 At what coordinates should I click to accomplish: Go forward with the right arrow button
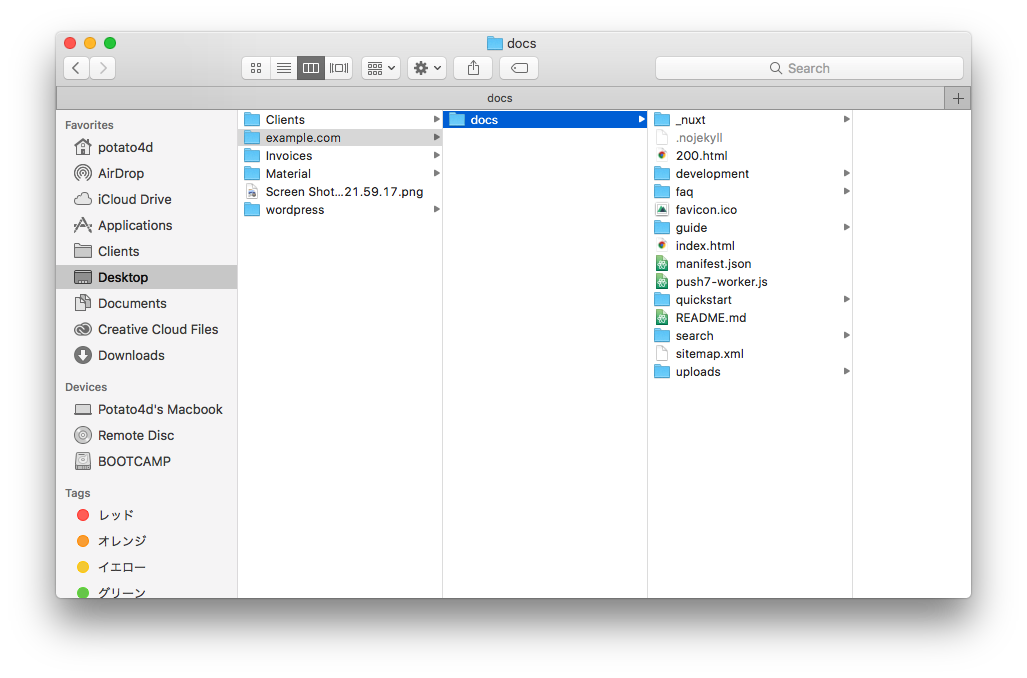click(103, 68)
